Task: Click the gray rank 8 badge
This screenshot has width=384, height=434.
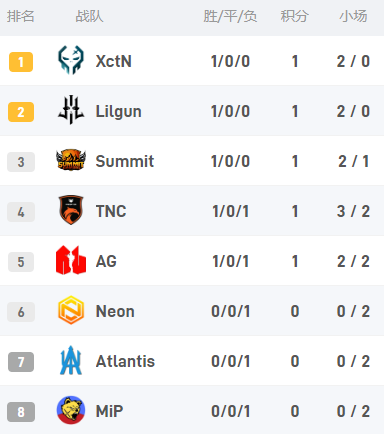Action: click(21, 412)
